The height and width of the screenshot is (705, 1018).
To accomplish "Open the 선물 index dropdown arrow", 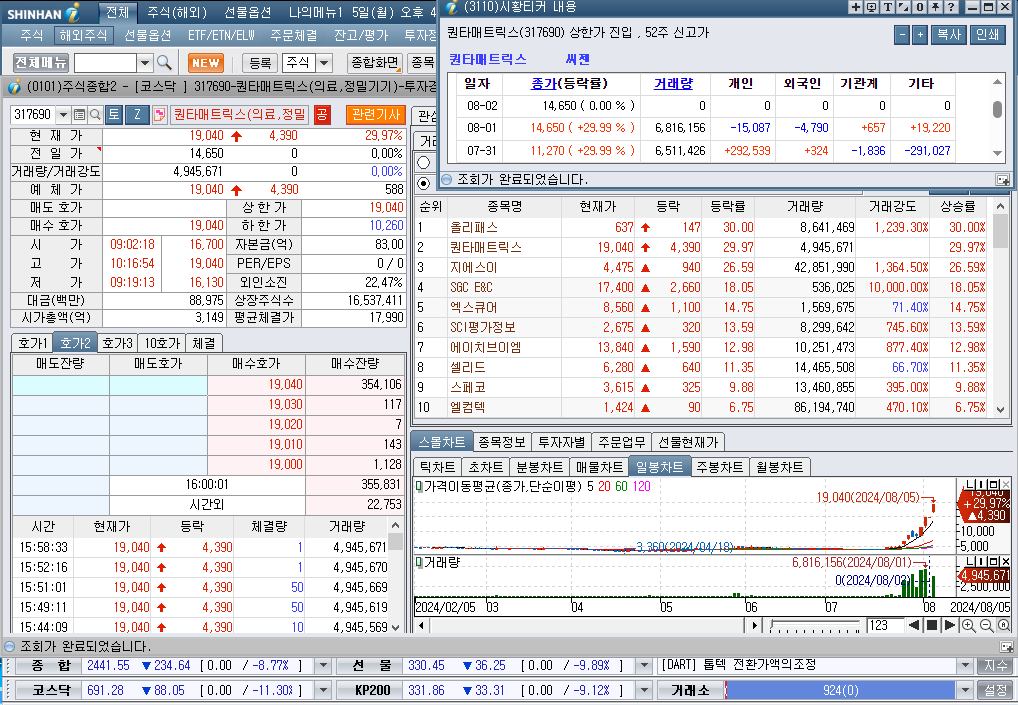I will (643, 666).
